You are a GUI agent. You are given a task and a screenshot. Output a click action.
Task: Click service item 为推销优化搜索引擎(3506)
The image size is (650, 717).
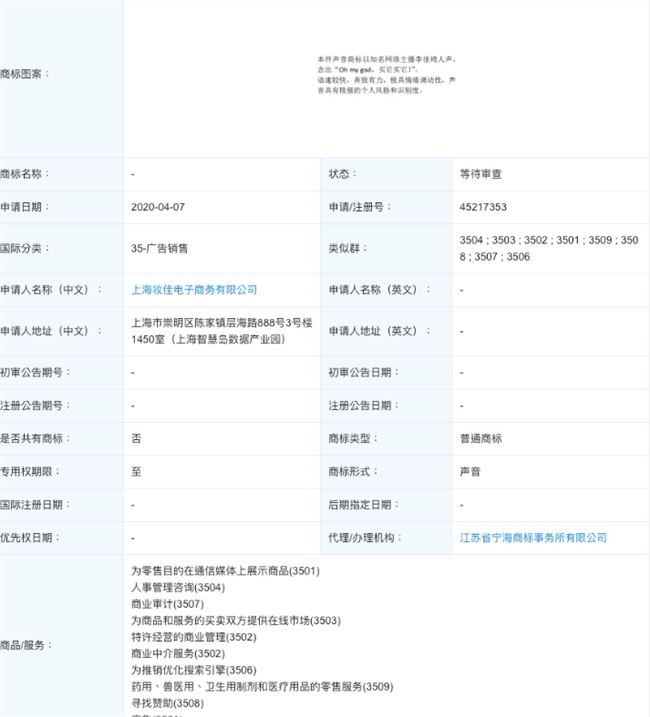[x=193, y=670]
